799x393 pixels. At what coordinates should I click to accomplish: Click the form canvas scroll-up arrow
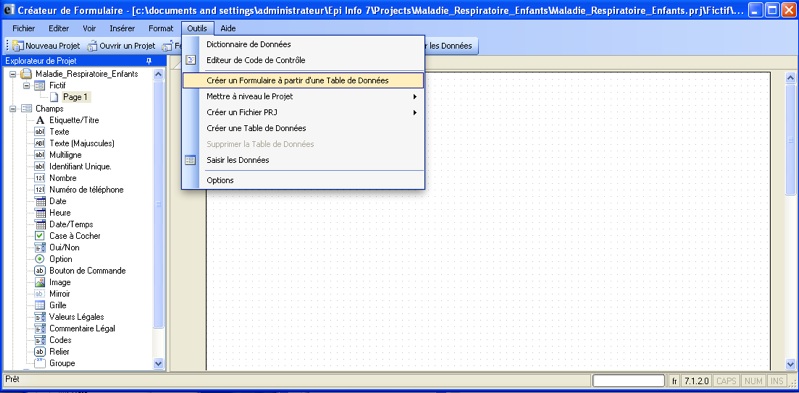[791, 77]
